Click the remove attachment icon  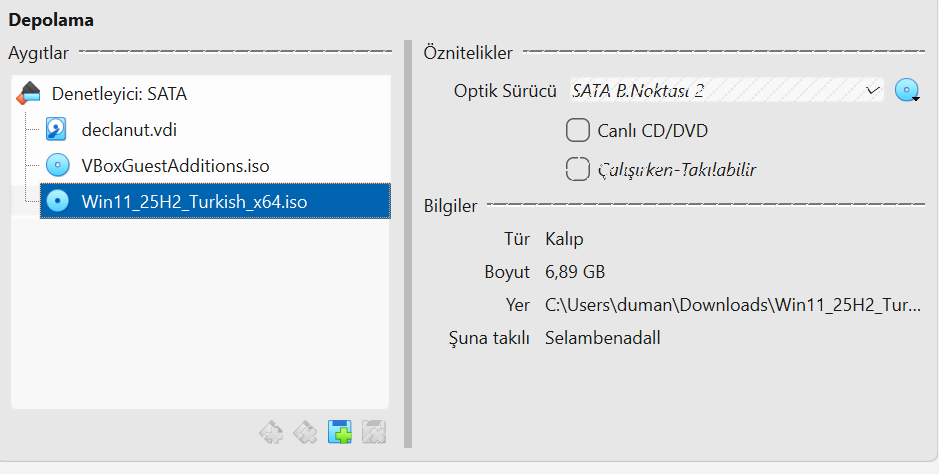(x=374, y=433)
